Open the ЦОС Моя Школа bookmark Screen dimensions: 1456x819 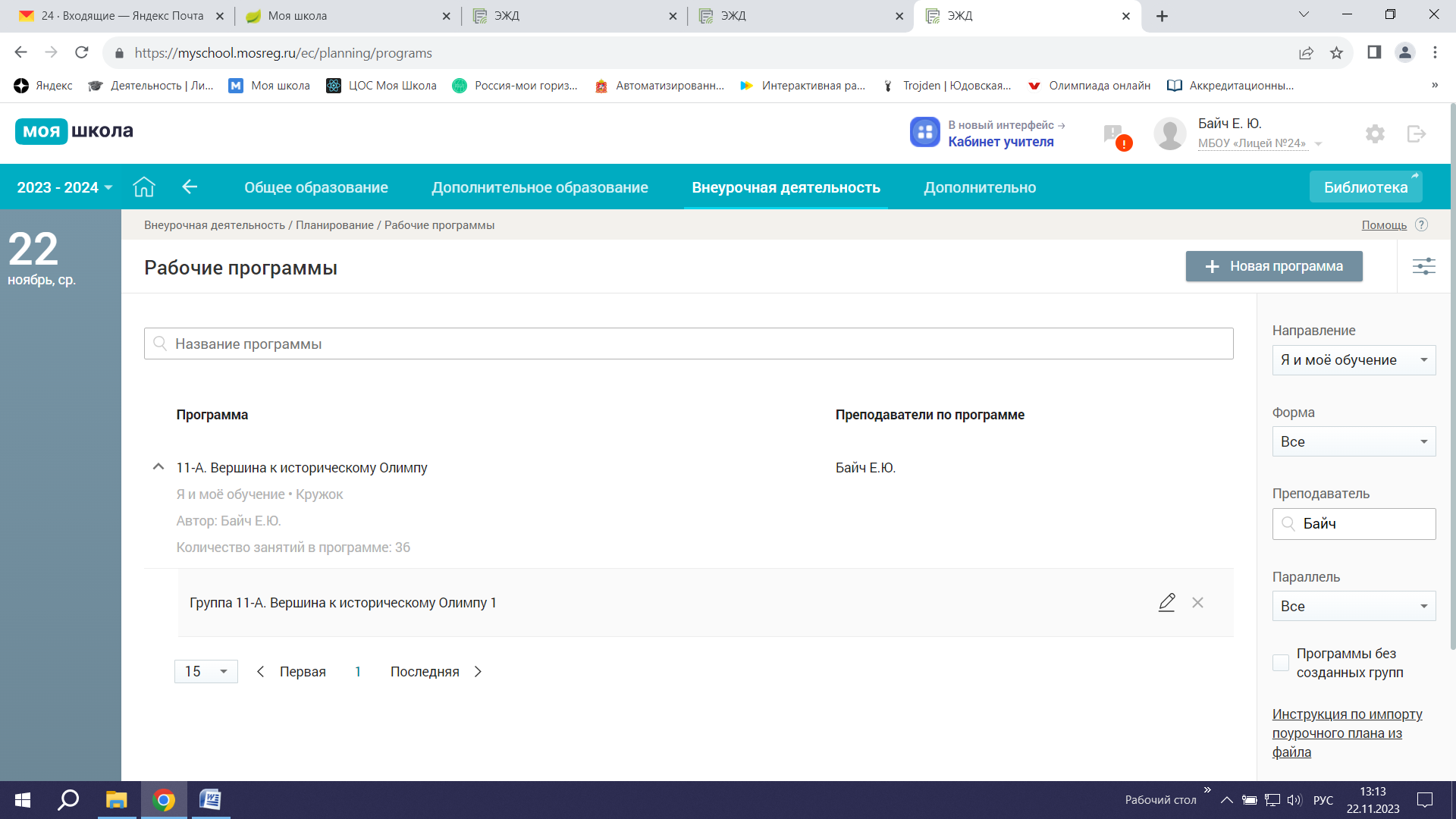pos(381,86)
